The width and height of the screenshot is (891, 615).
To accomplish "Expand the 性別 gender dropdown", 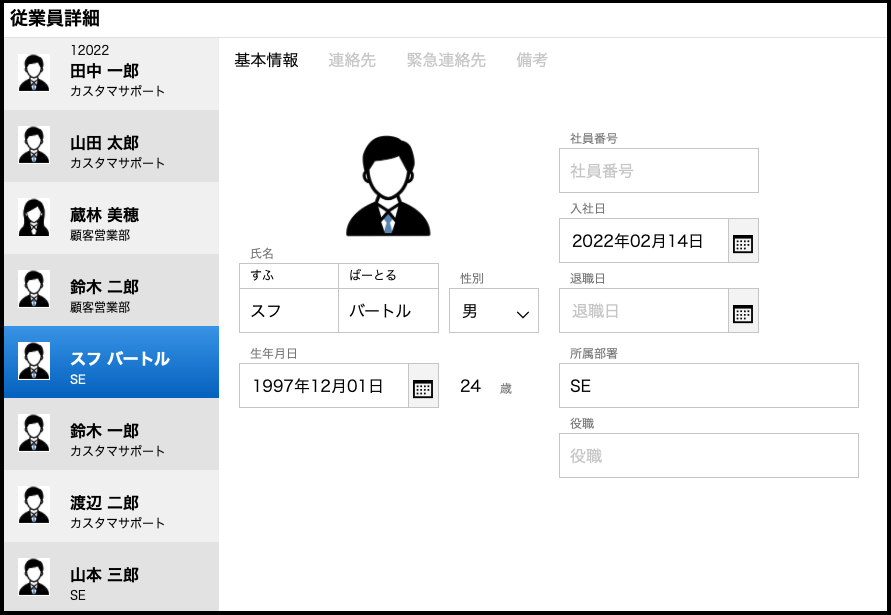I will [x=494, y=311].
